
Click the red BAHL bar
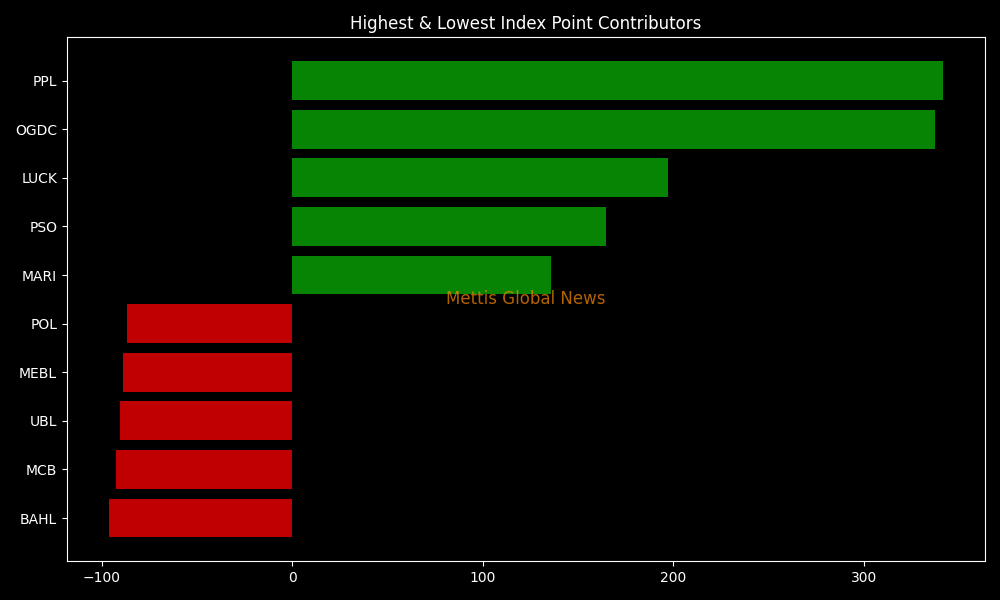[200, 518]
